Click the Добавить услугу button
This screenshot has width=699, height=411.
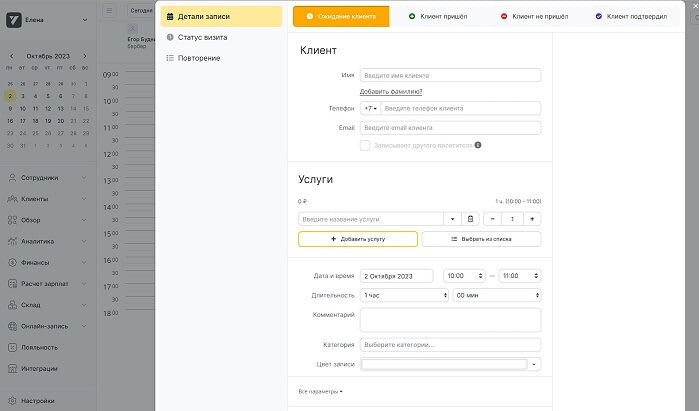tap(357, 239)
